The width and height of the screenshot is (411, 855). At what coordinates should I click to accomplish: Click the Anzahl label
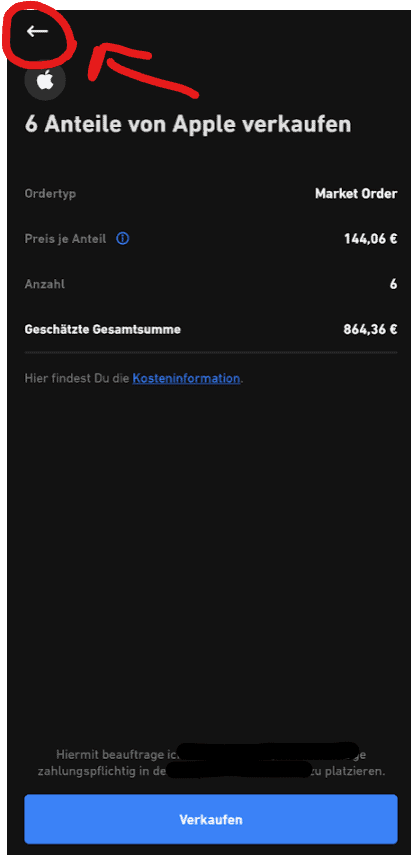point(45,285)
